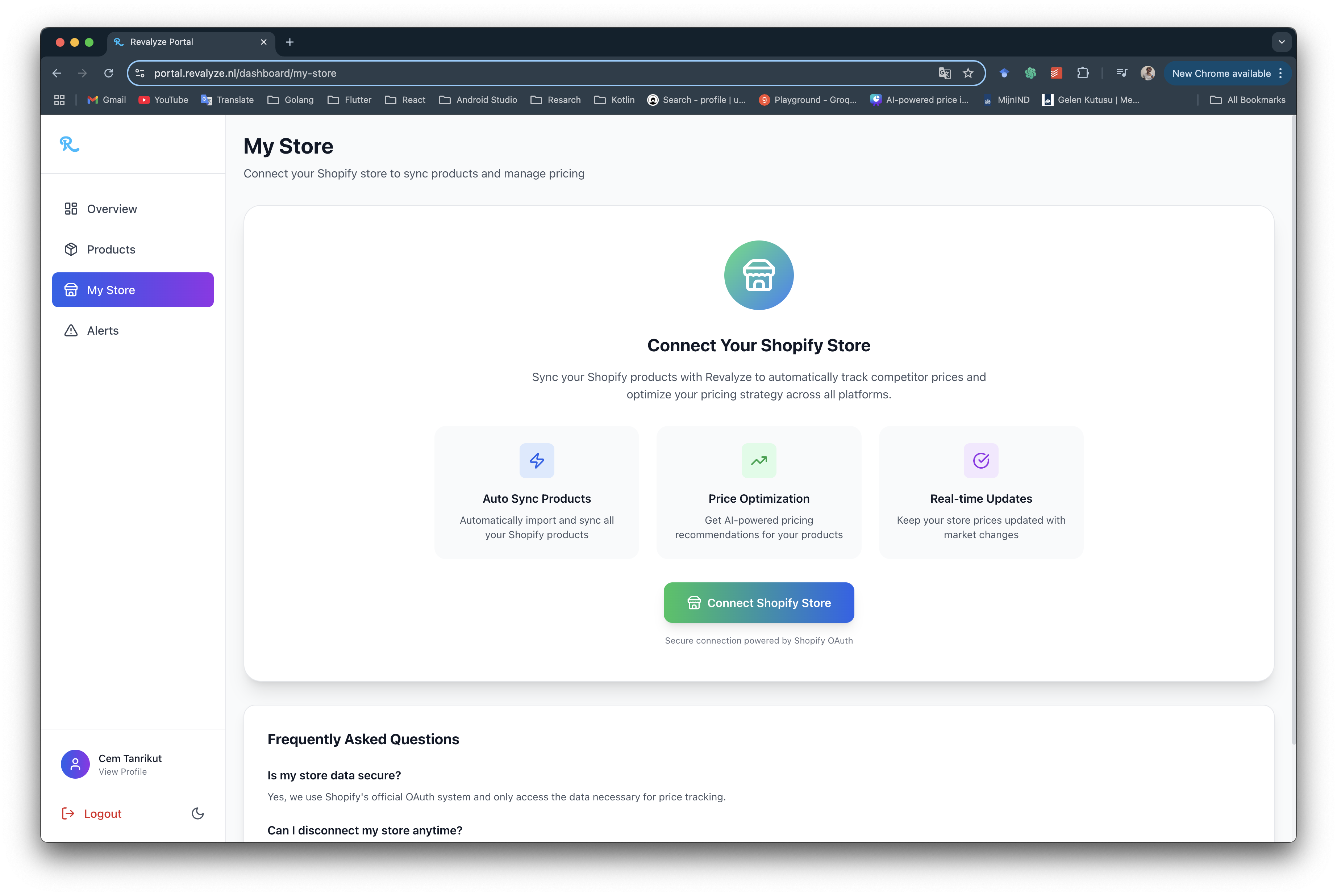Open View Profile for Cem Tanrikut
1337x896 pixels.
[x=122, y=772]
